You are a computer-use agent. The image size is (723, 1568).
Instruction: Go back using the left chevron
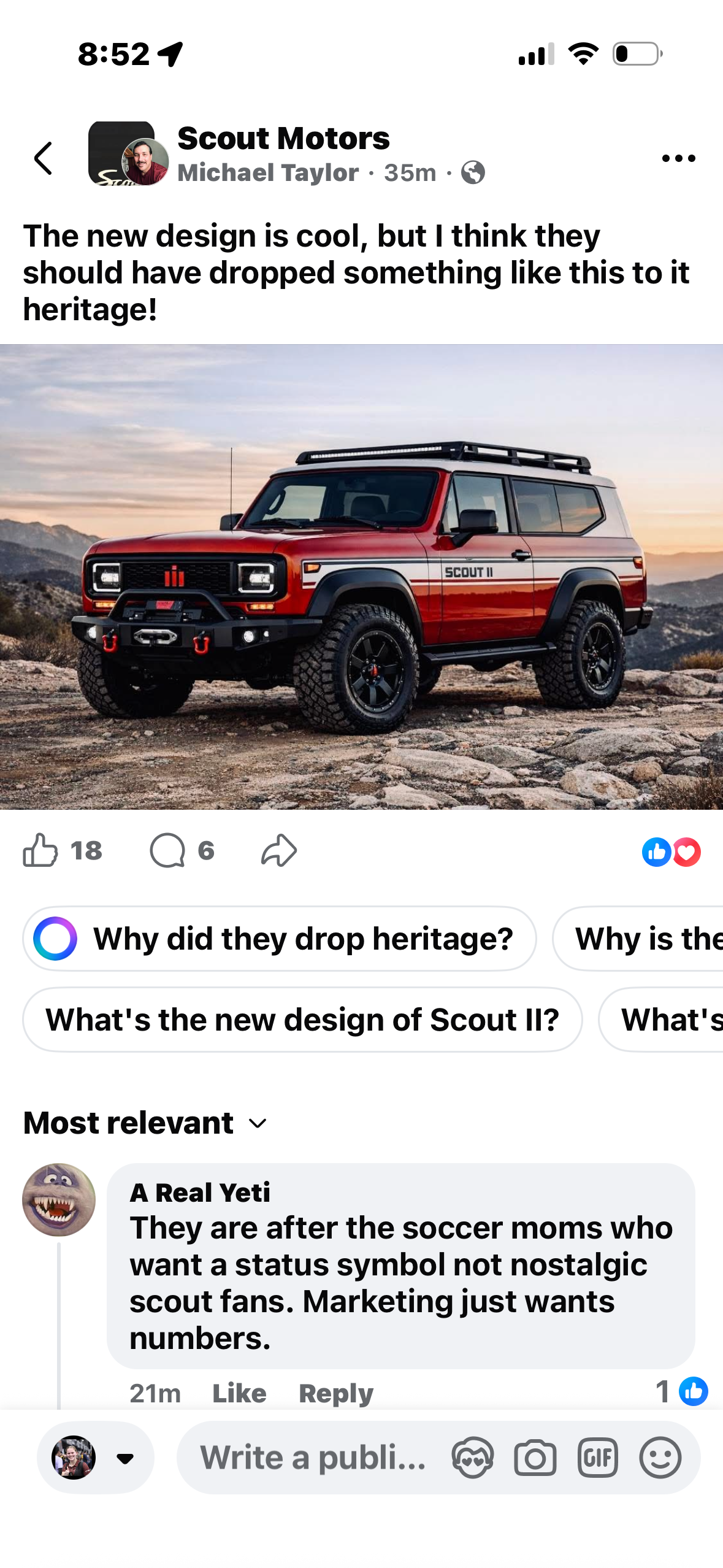(44, 158)
